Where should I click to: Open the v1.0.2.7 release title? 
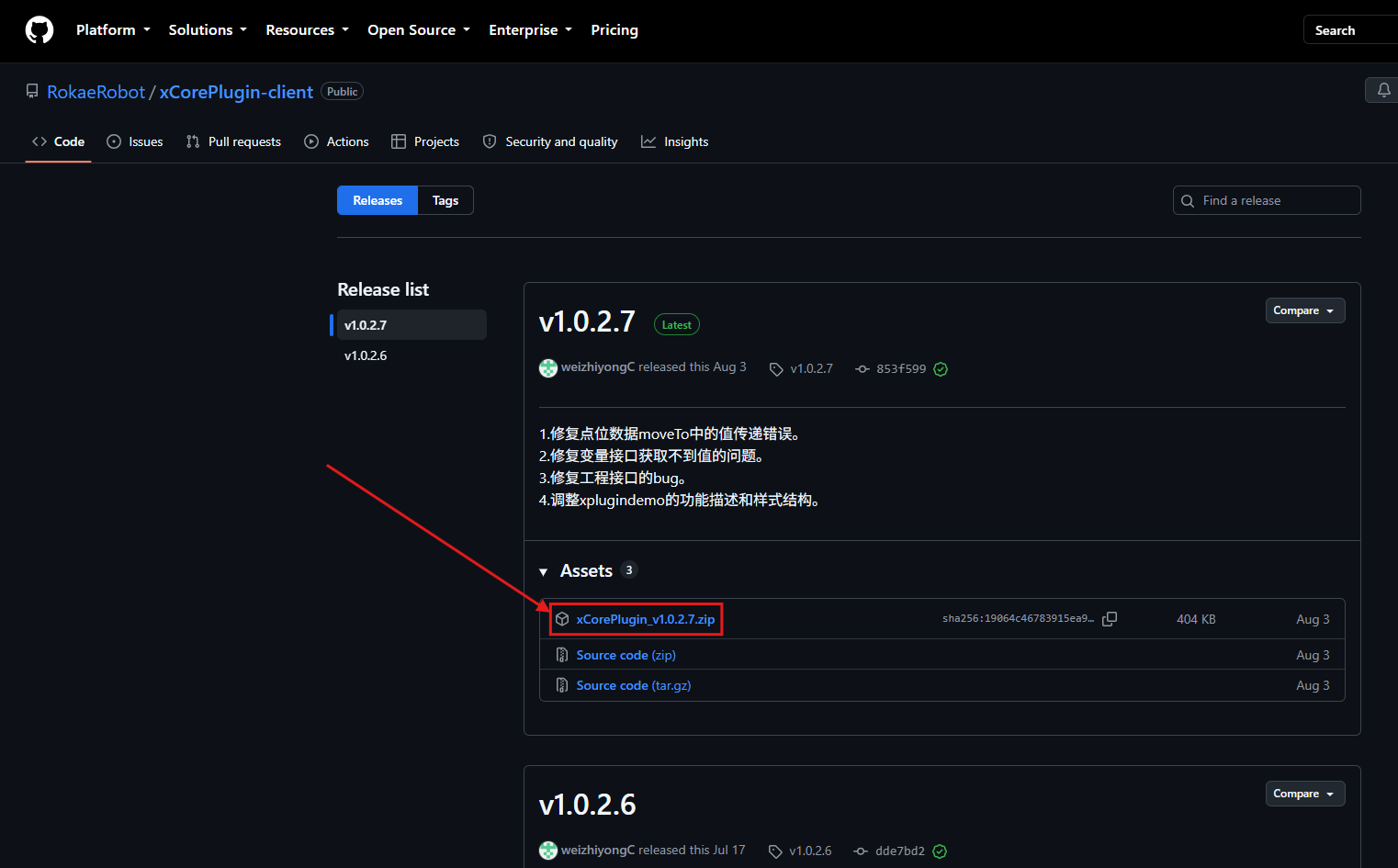(587, 321)
